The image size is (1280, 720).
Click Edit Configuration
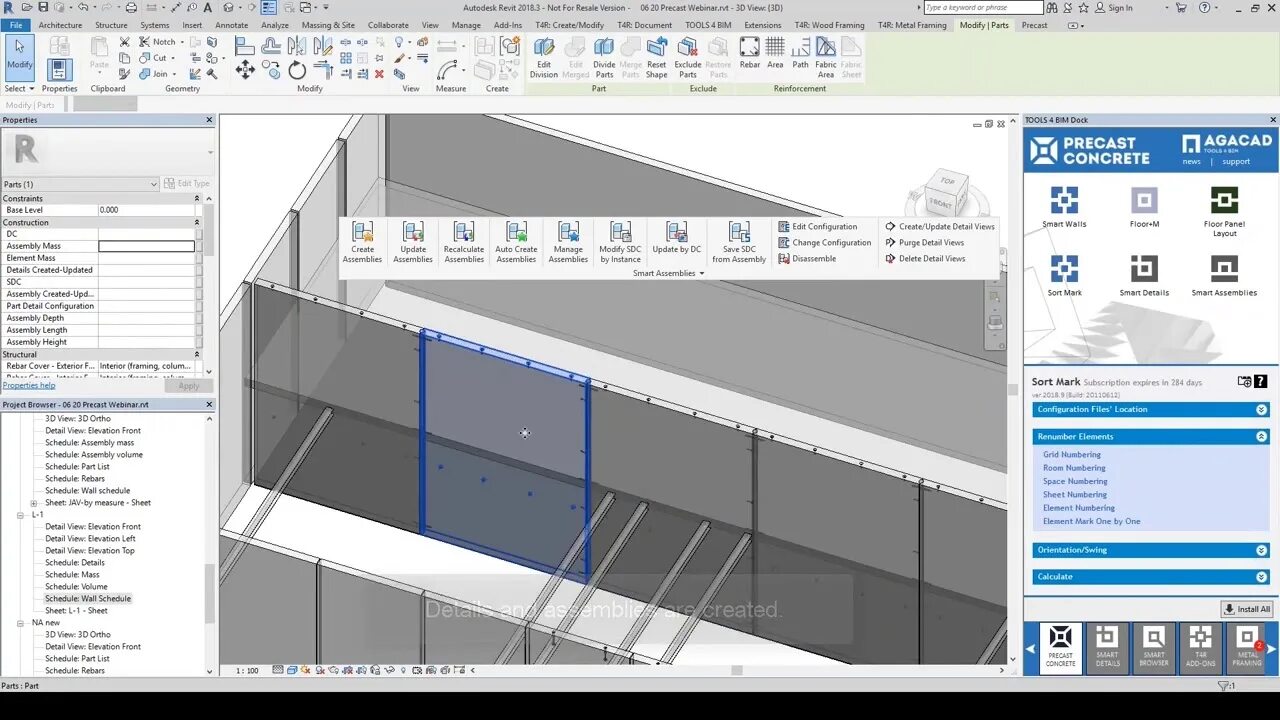click(x=817, y=226)
